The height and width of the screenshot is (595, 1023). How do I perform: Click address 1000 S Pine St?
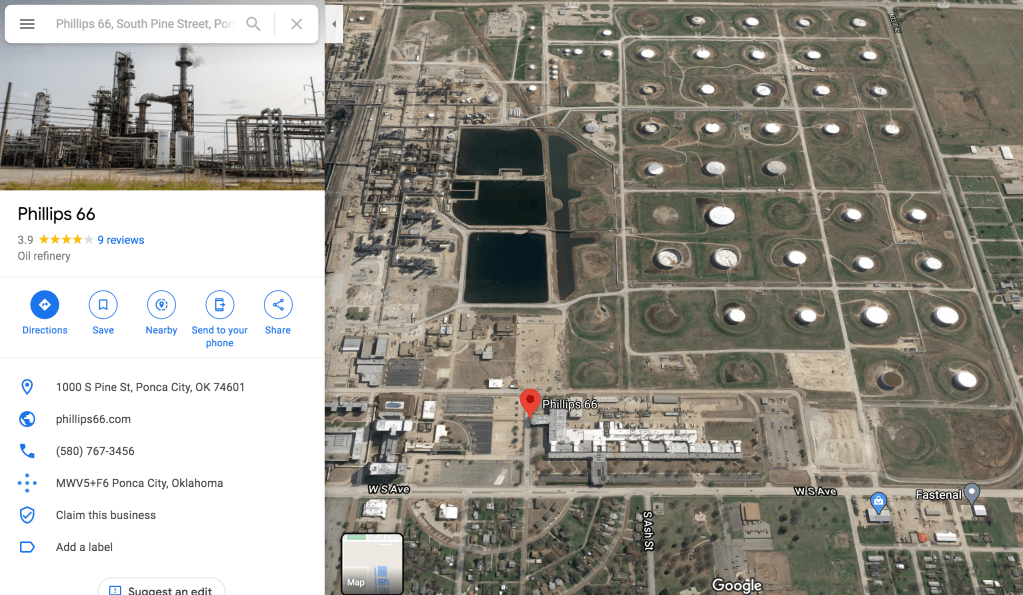pos(150,387)
